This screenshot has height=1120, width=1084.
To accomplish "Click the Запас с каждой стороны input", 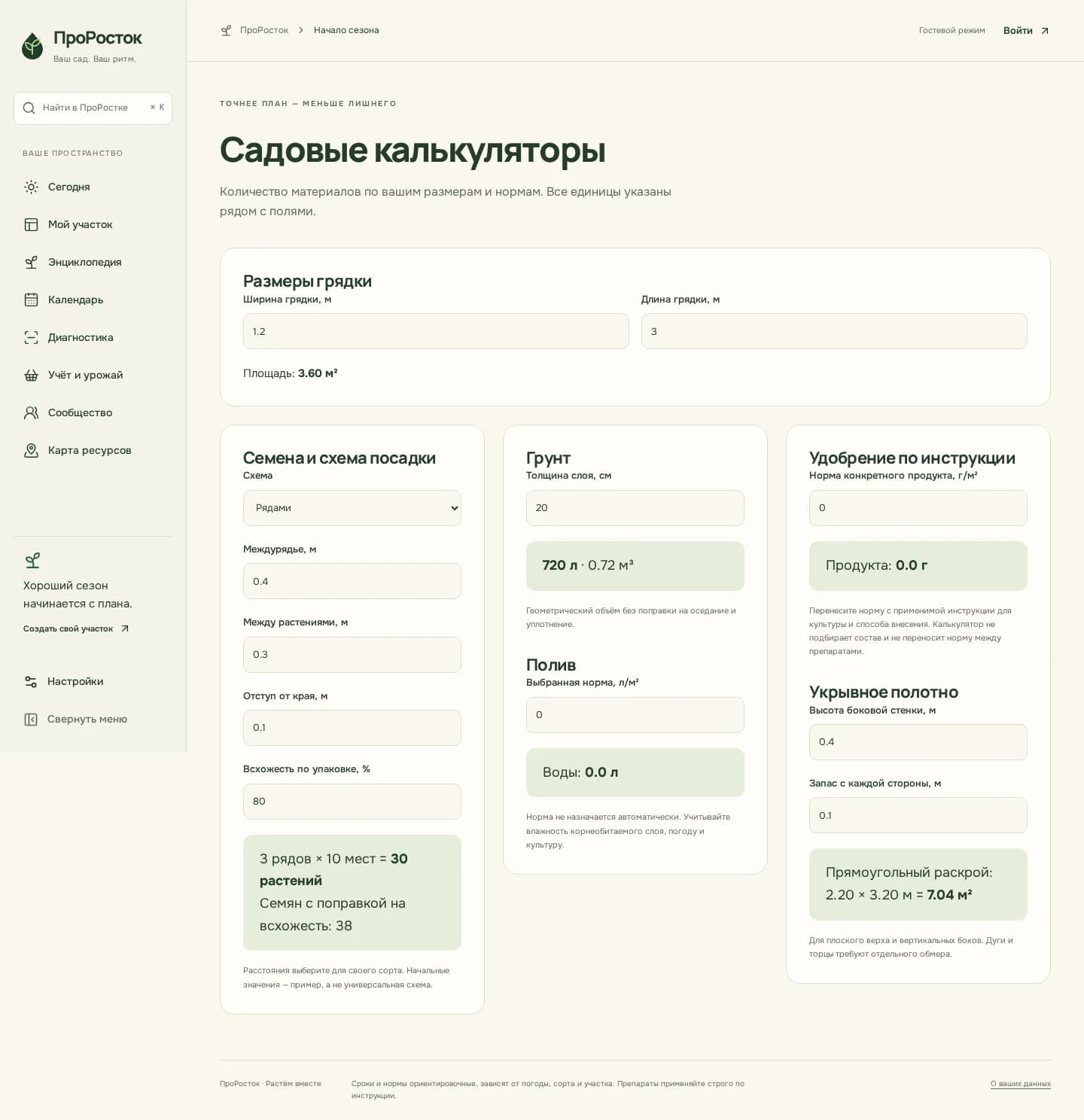I will [x=918, y=815].
